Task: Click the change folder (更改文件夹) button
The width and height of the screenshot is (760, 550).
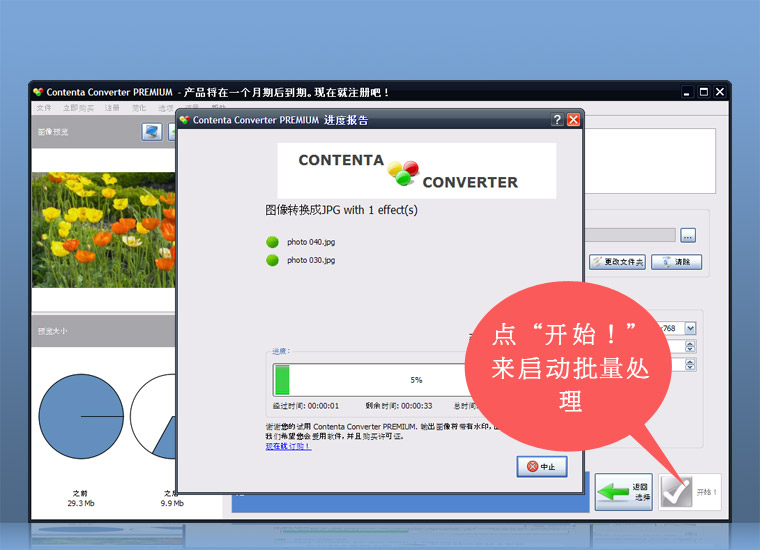Action: tap(617, 262)
